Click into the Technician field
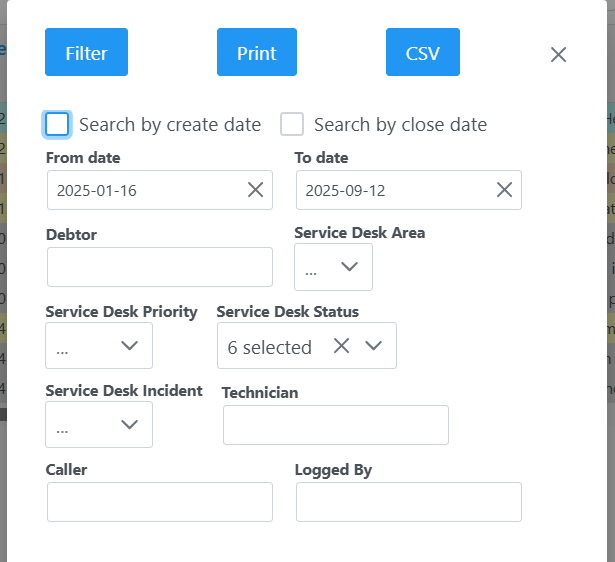Screen dimensions: 615x562 [335, 425]
